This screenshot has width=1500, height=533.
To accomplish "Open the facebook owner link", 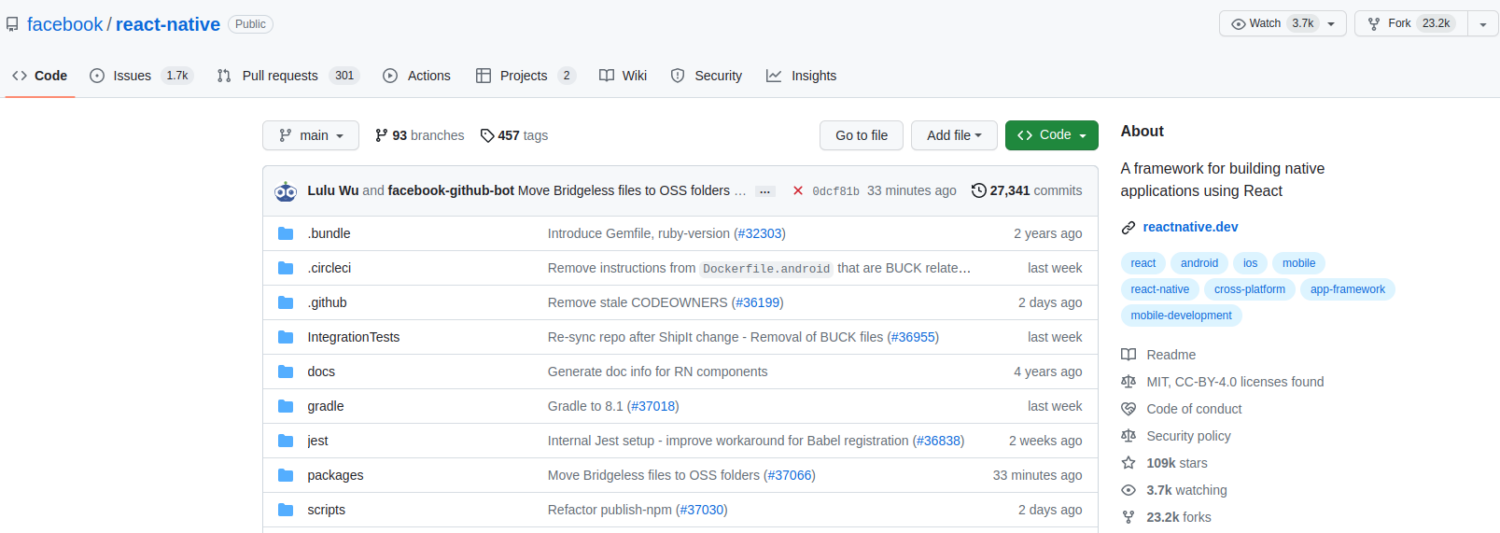I will [x=65, y=24].
